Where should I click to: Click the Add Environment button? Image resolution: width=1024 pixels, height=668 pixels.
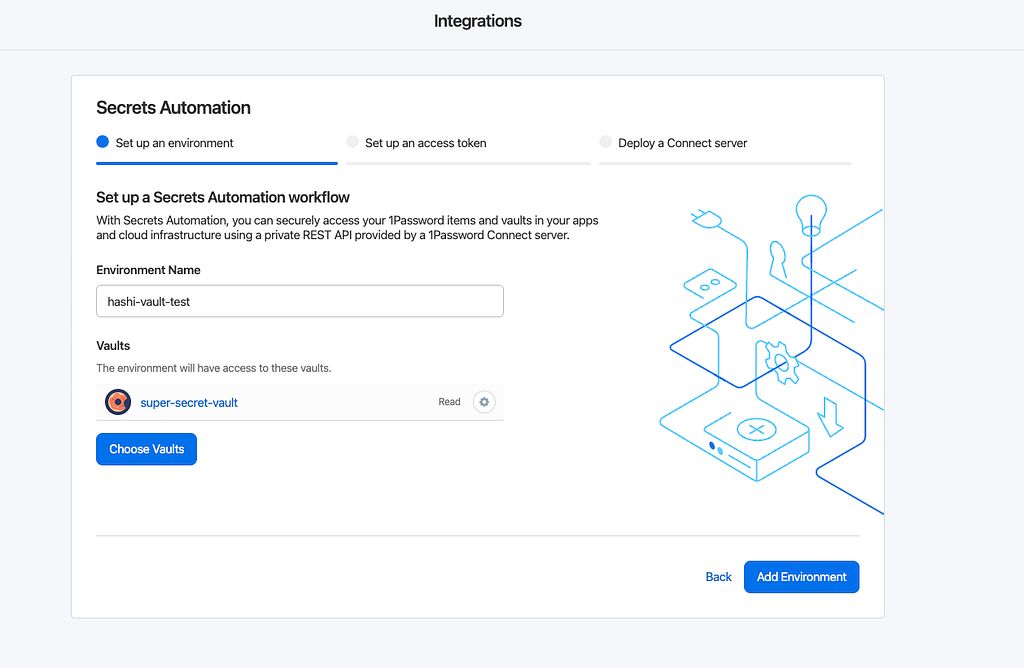pos(801,577)
